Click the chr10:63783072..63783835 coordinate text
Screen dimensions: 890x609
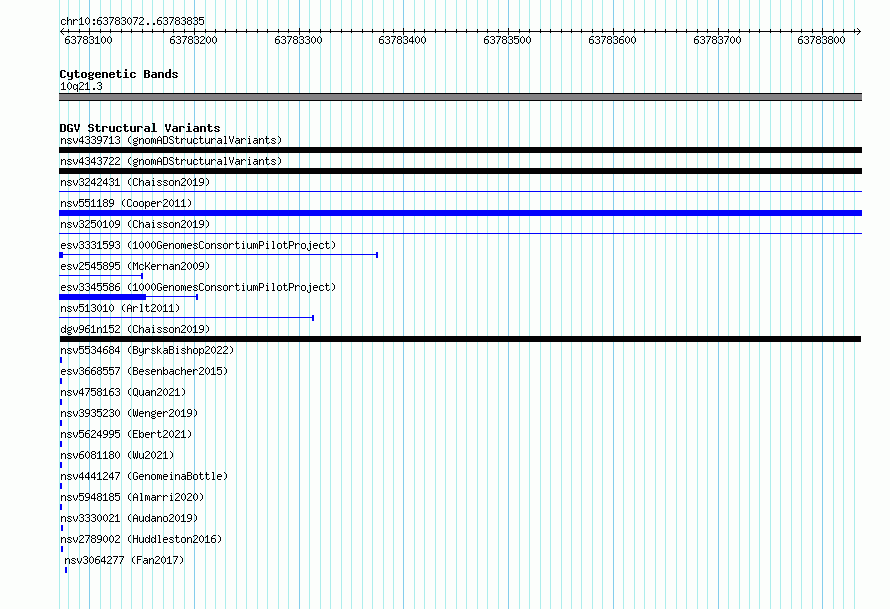(x=132, y=21)
